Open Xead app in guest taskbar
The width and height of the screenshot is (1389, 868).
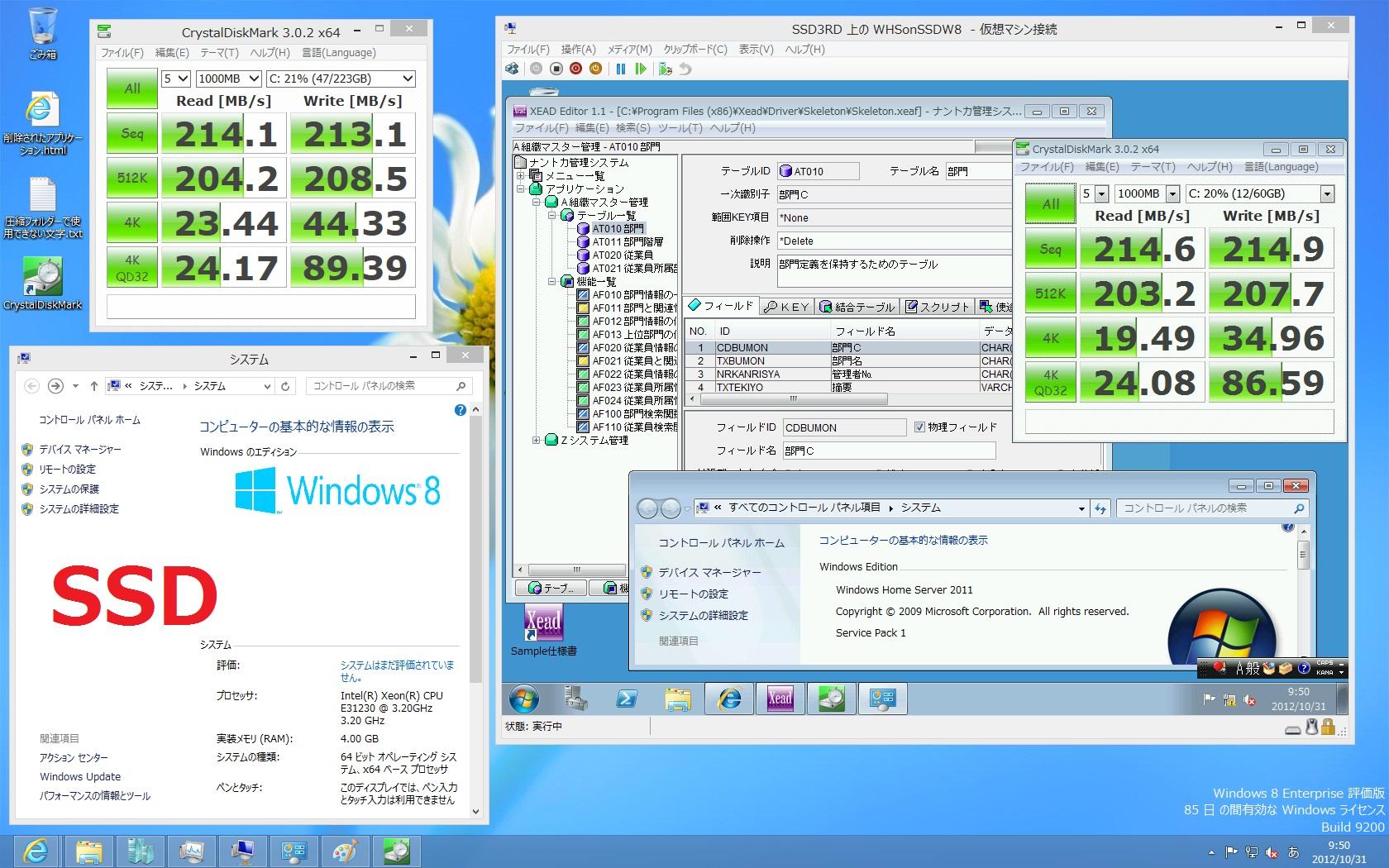pyautogui.click(x=780, y=699)
